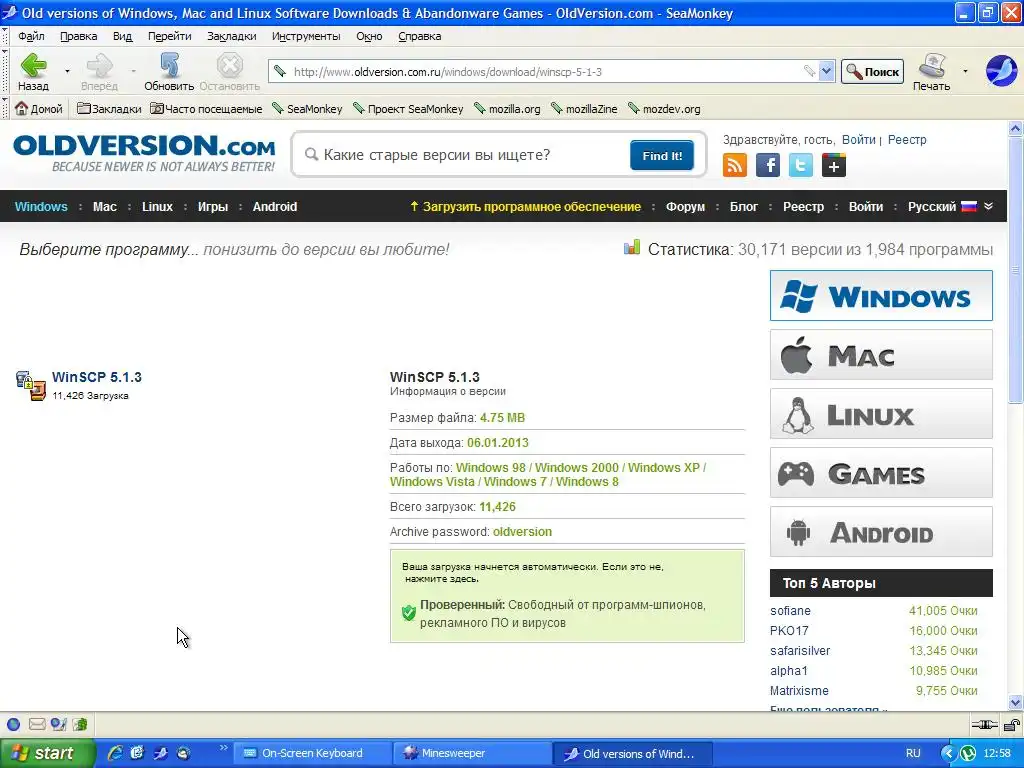Viewport: 1024px width, 768px height.
Task: Click the Закладки folder on bookmarks bar
Action: pyautogui.click(x=109, y=108)
